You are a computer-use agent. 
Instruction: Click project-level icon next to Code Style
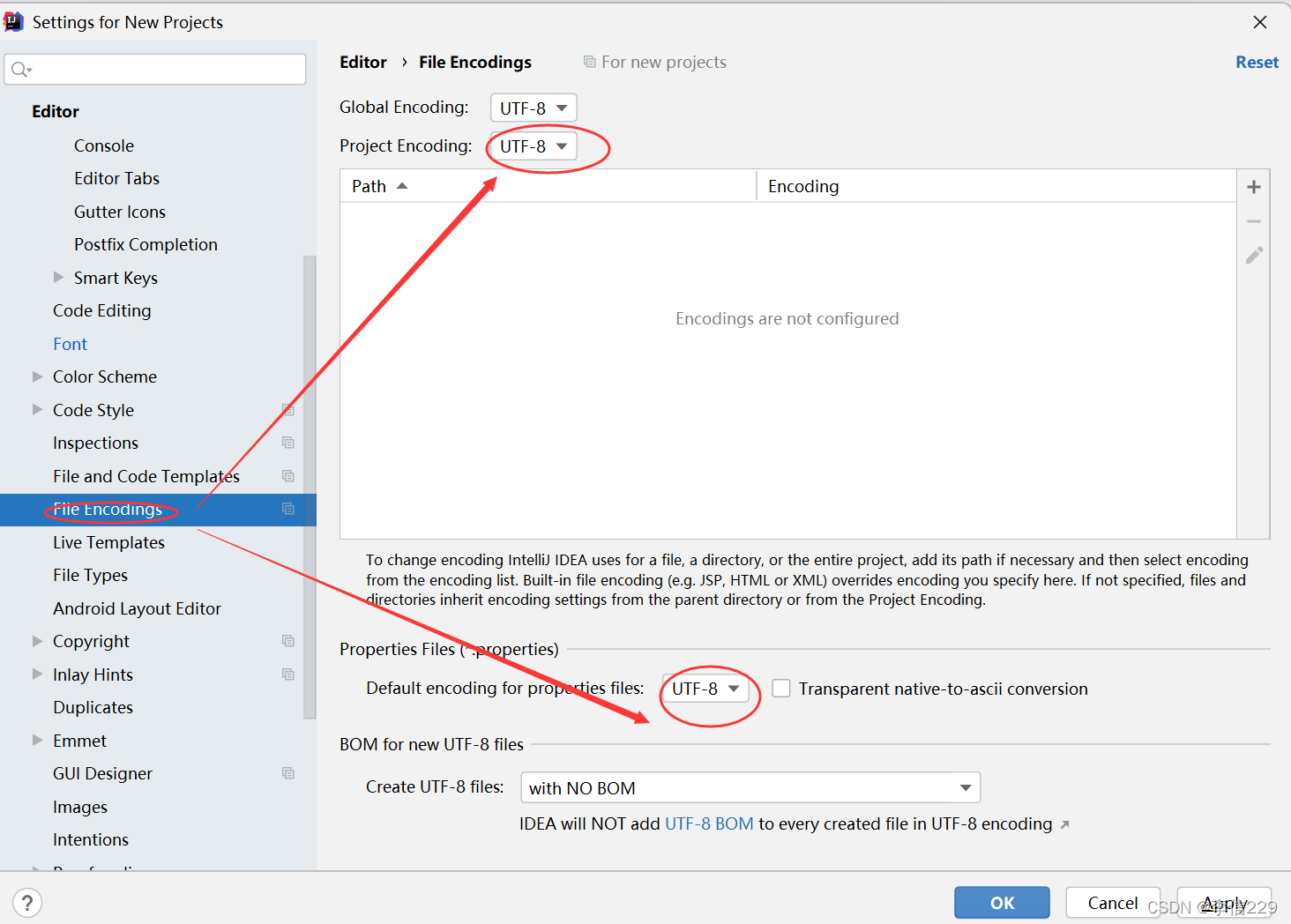pyautogui.click(x=287, y=410)
